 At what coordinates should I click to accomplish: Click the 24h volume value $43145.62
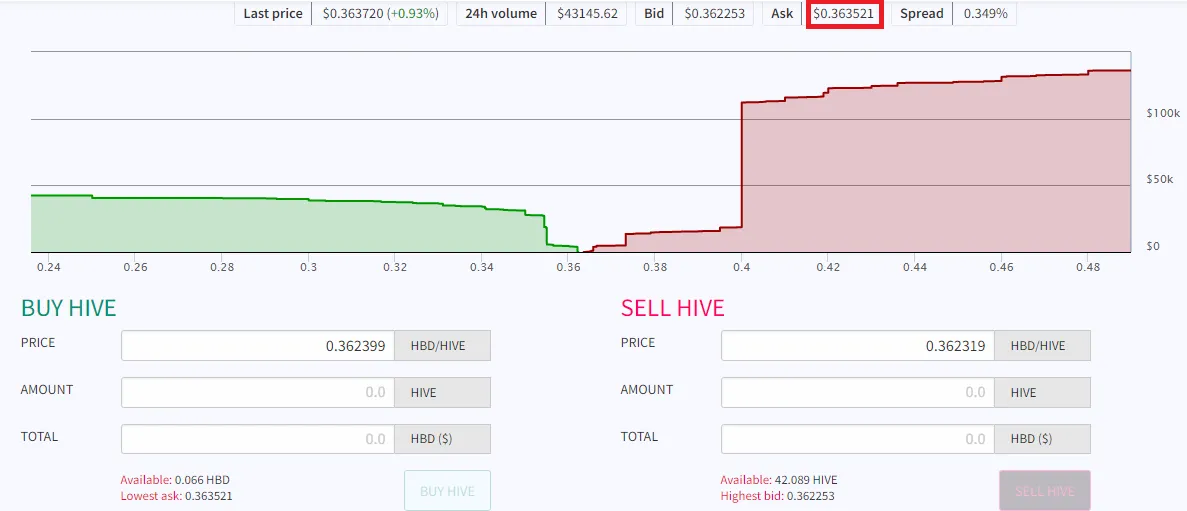587,14
